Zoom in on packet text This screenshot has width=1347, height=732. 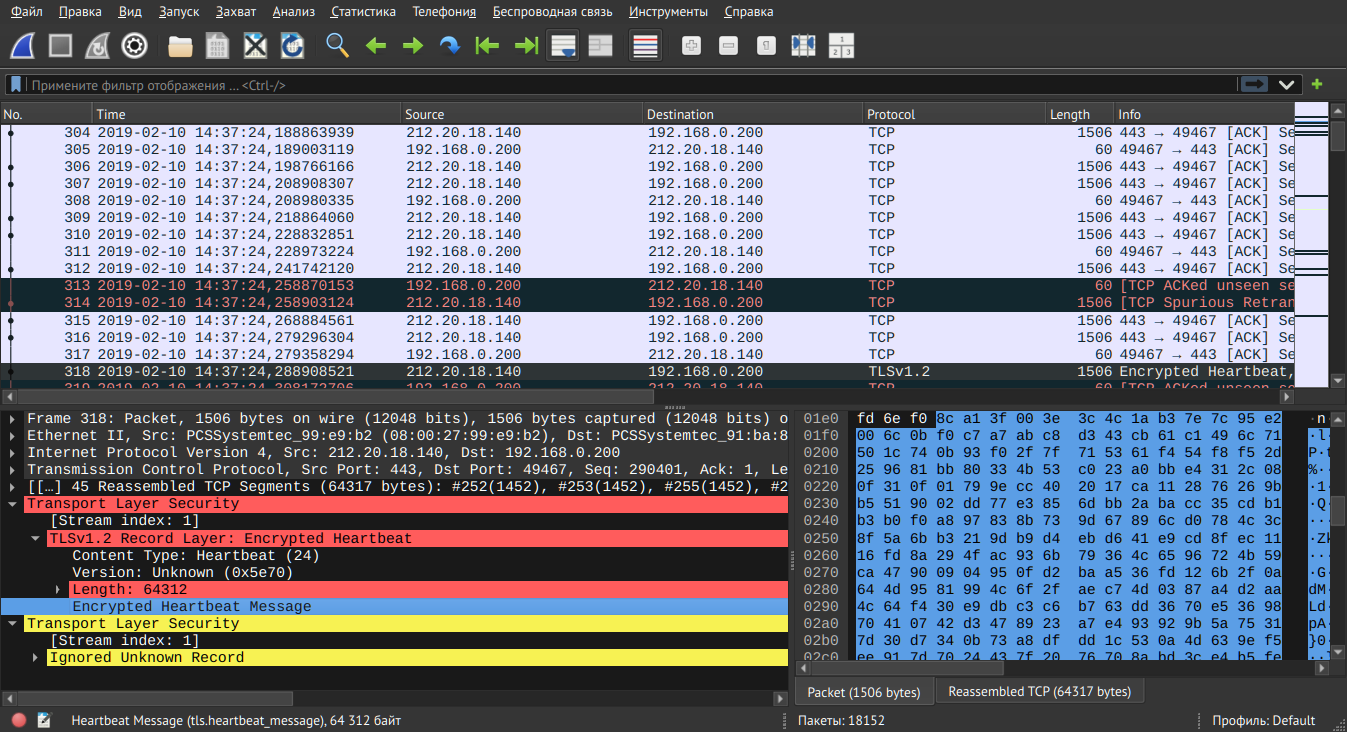[x=691, y=46]
